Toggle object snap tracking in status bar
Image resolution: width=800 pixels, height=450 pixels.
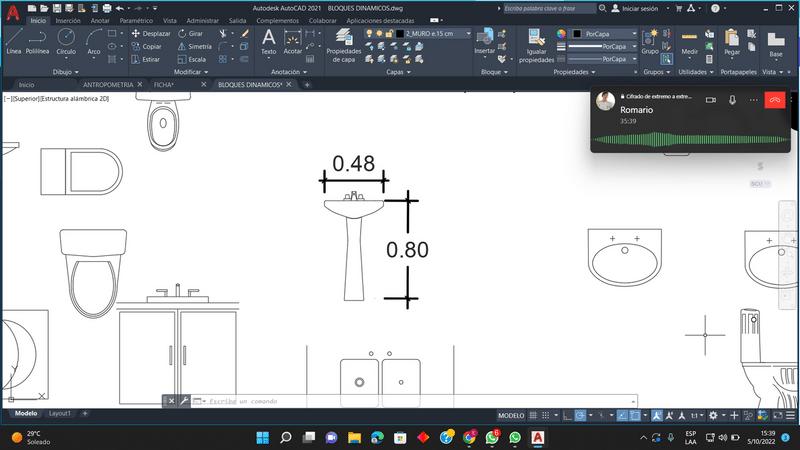(622, 415)
